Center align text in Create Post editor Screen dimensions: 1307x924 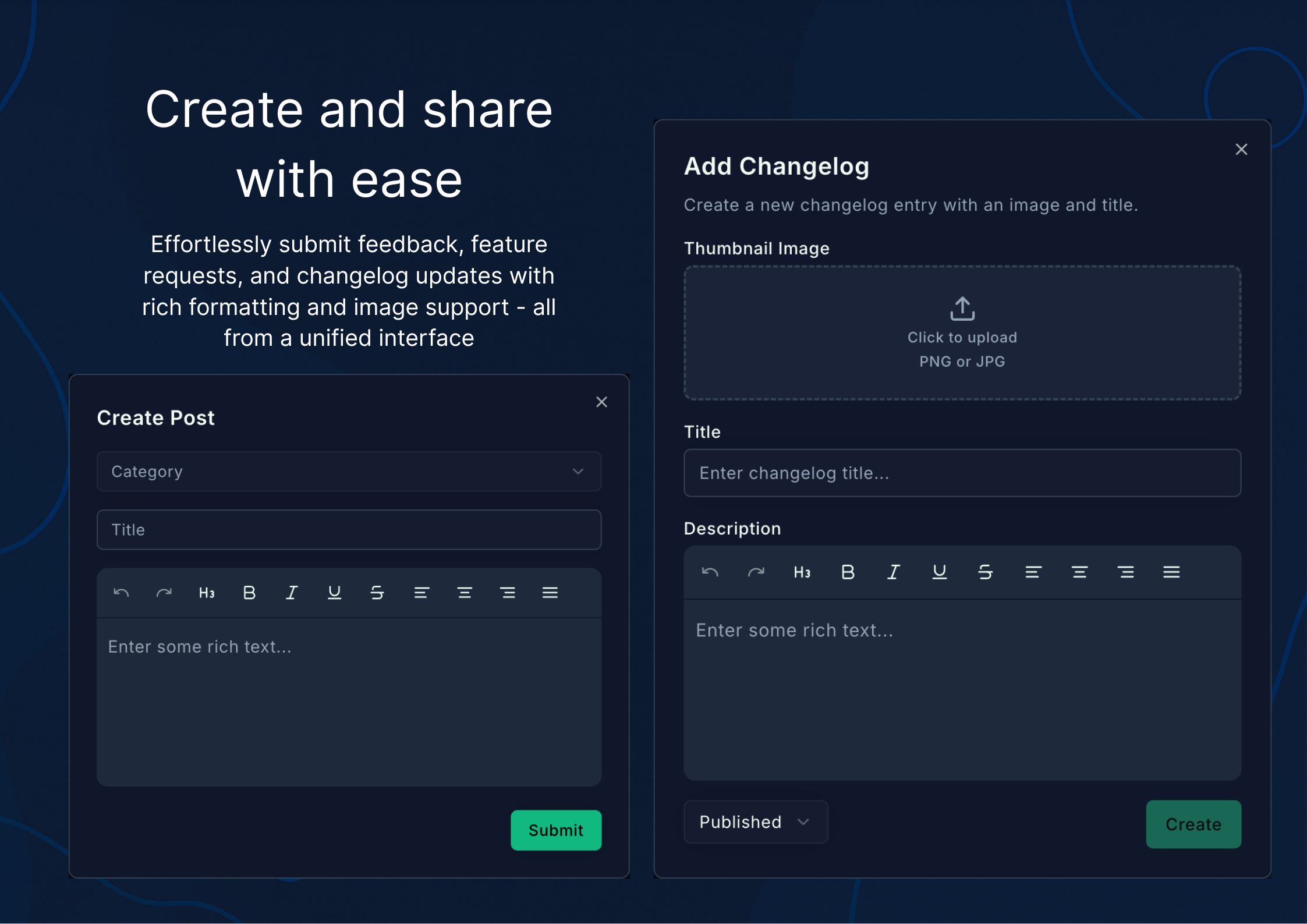[x=465, y=593]
